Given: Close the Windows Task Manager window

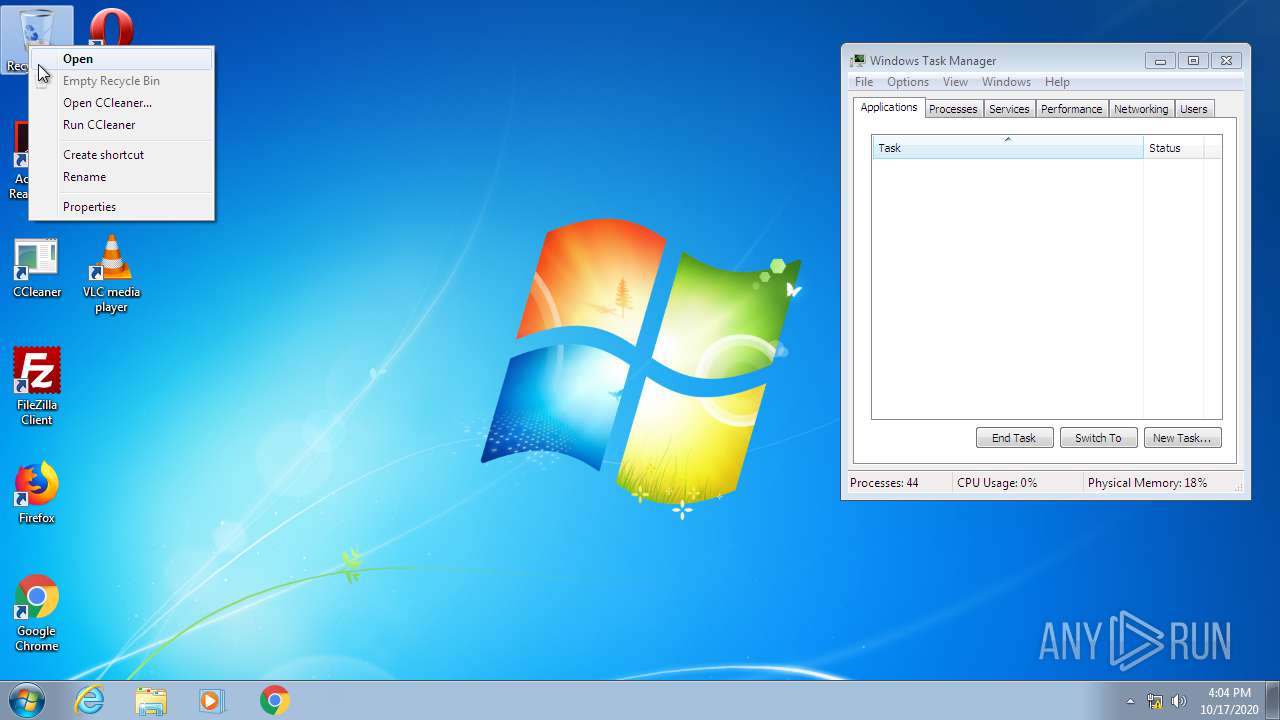Looking at the screenshot, I should [x=1227, y=61].
